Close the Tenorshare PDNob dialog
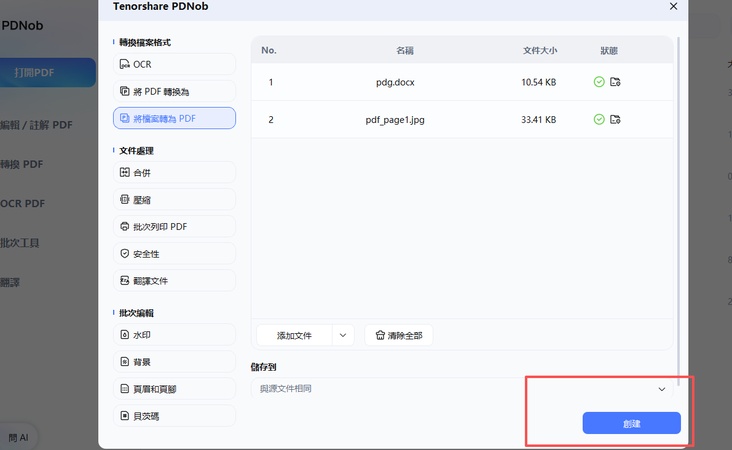The width and height of the screenshot is (732, 450). 673,7
